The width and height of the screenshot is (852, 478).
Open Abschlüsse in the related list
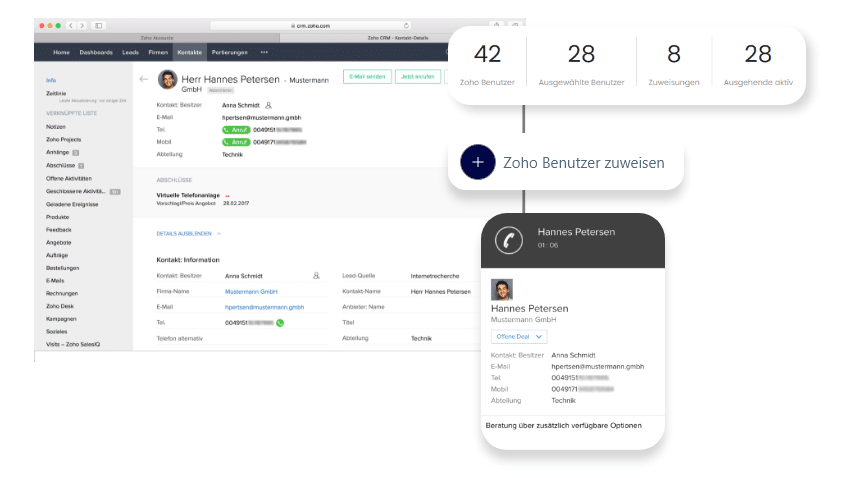(60, 166)
